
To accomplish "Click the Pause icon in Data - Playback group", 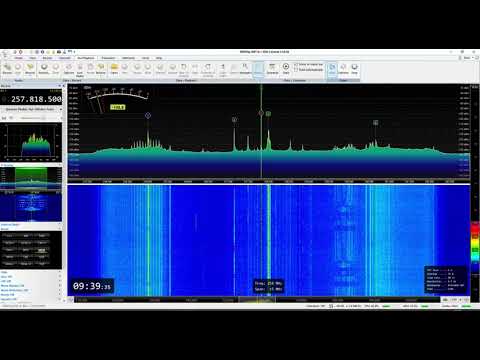I will [x=137, y=69].
